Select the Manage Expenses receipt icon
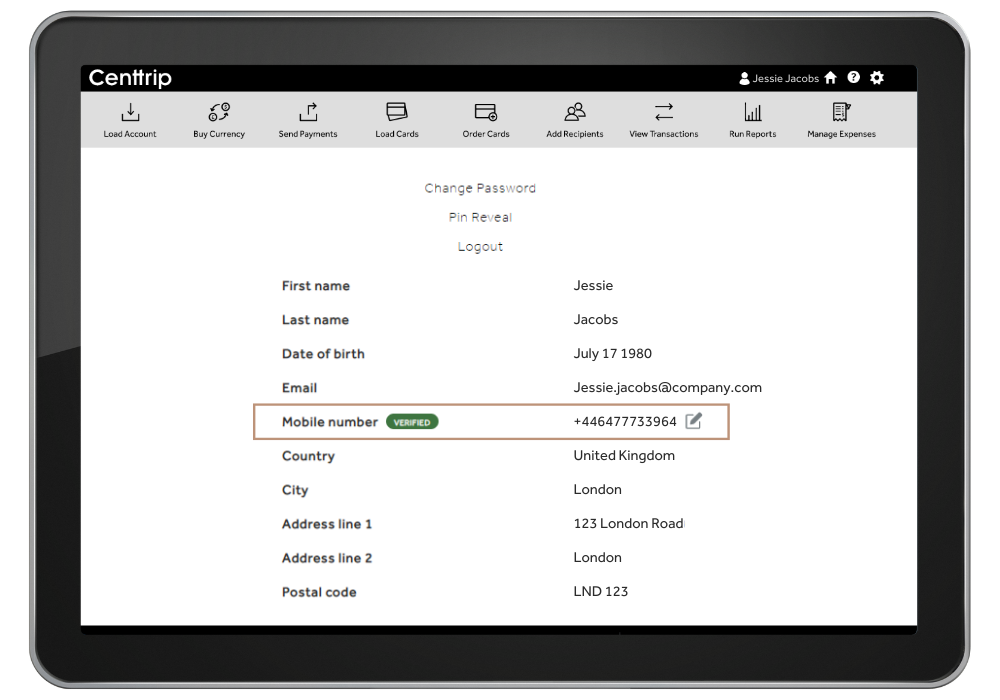The height and width of the screenshot is (700, 1000). click(x=841, y=112)
